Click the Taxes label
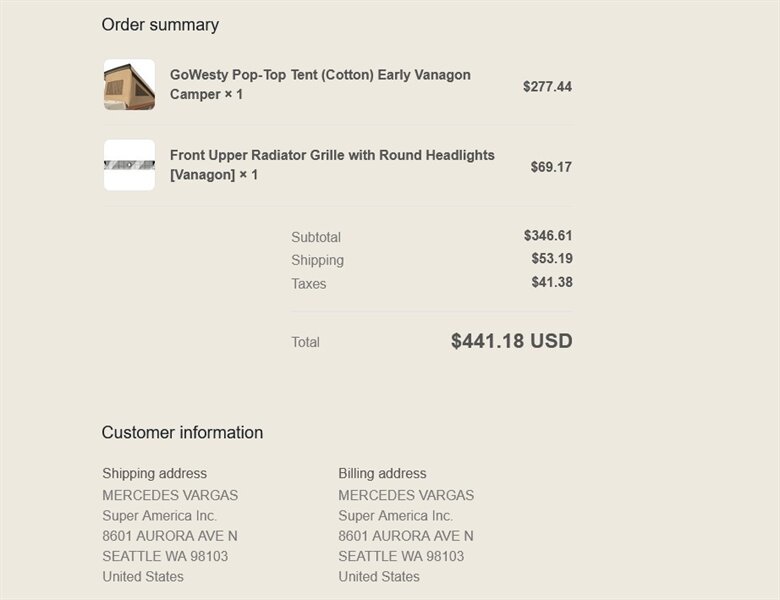Screen dimensions: 780x600 coord(309,284)
